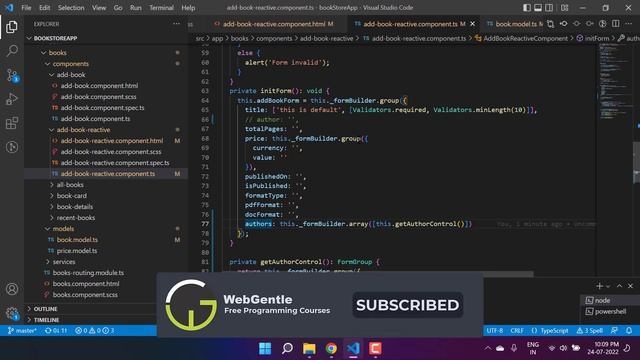Open the Manage settings gear
This screenshot has height=360, width=640.
click(12, 313)
